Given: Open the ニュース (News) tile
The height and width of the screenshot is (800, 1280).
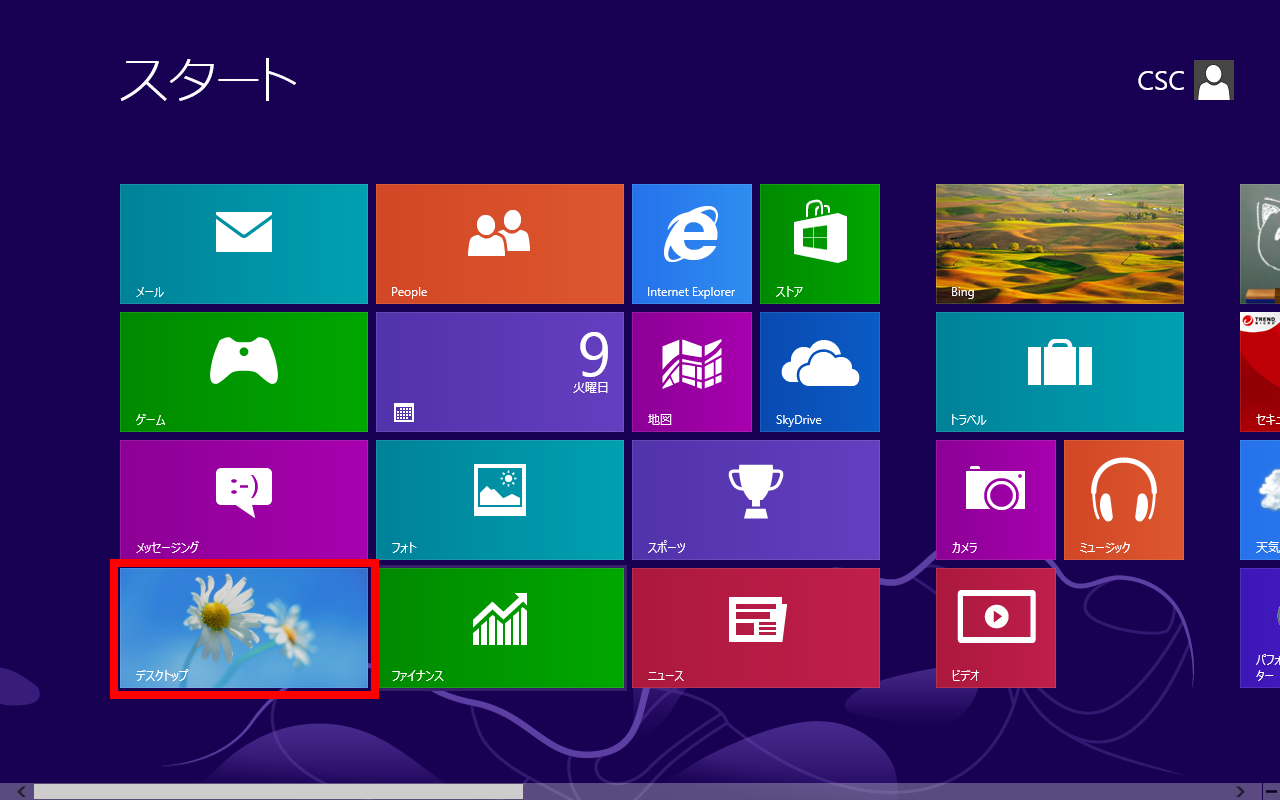Looking at the screenshot, I should click(756, 628).
